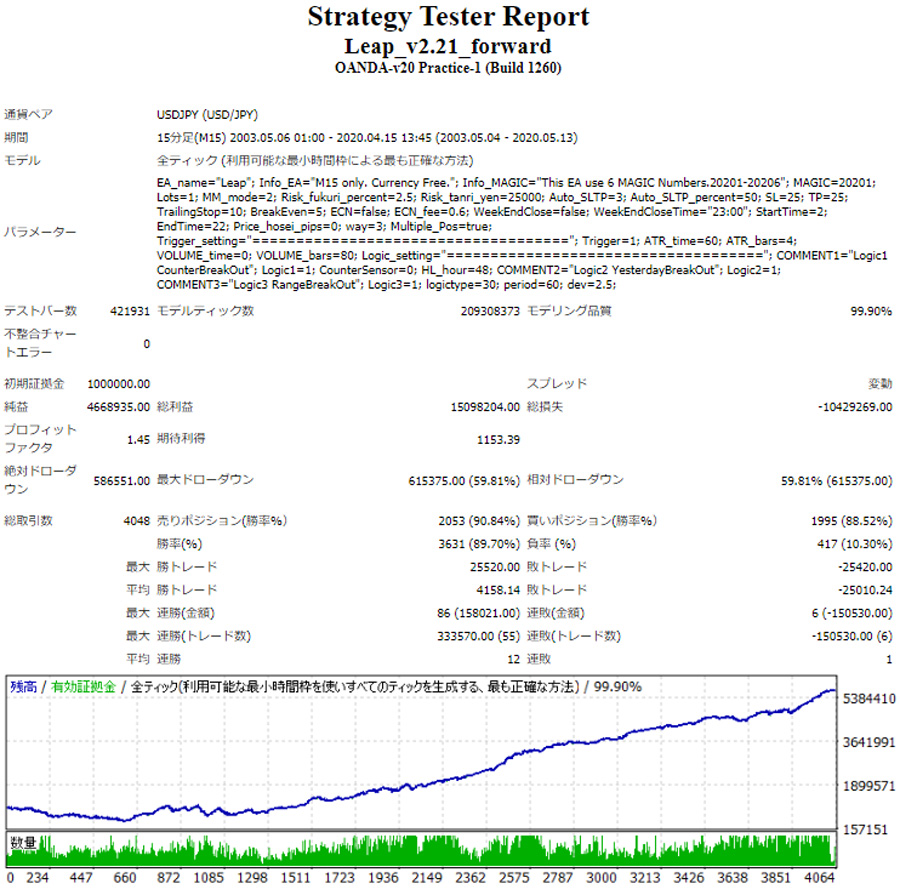Click the モデル label
The width and height of the screenshot is (900, 895).
(x=22, y=160)
